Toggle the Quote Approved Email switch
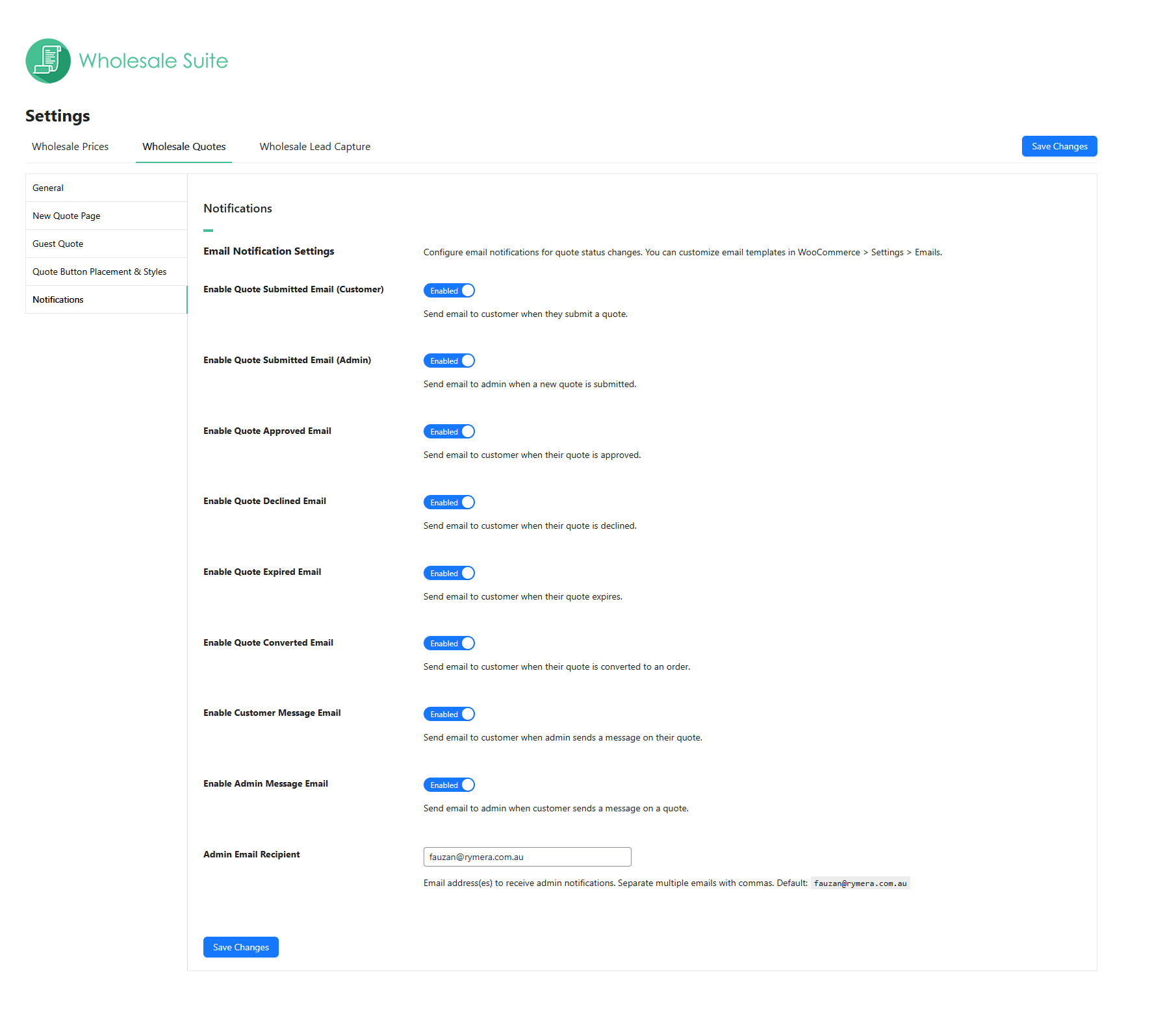1176x1014 pixels. click(x=449, y=431)
